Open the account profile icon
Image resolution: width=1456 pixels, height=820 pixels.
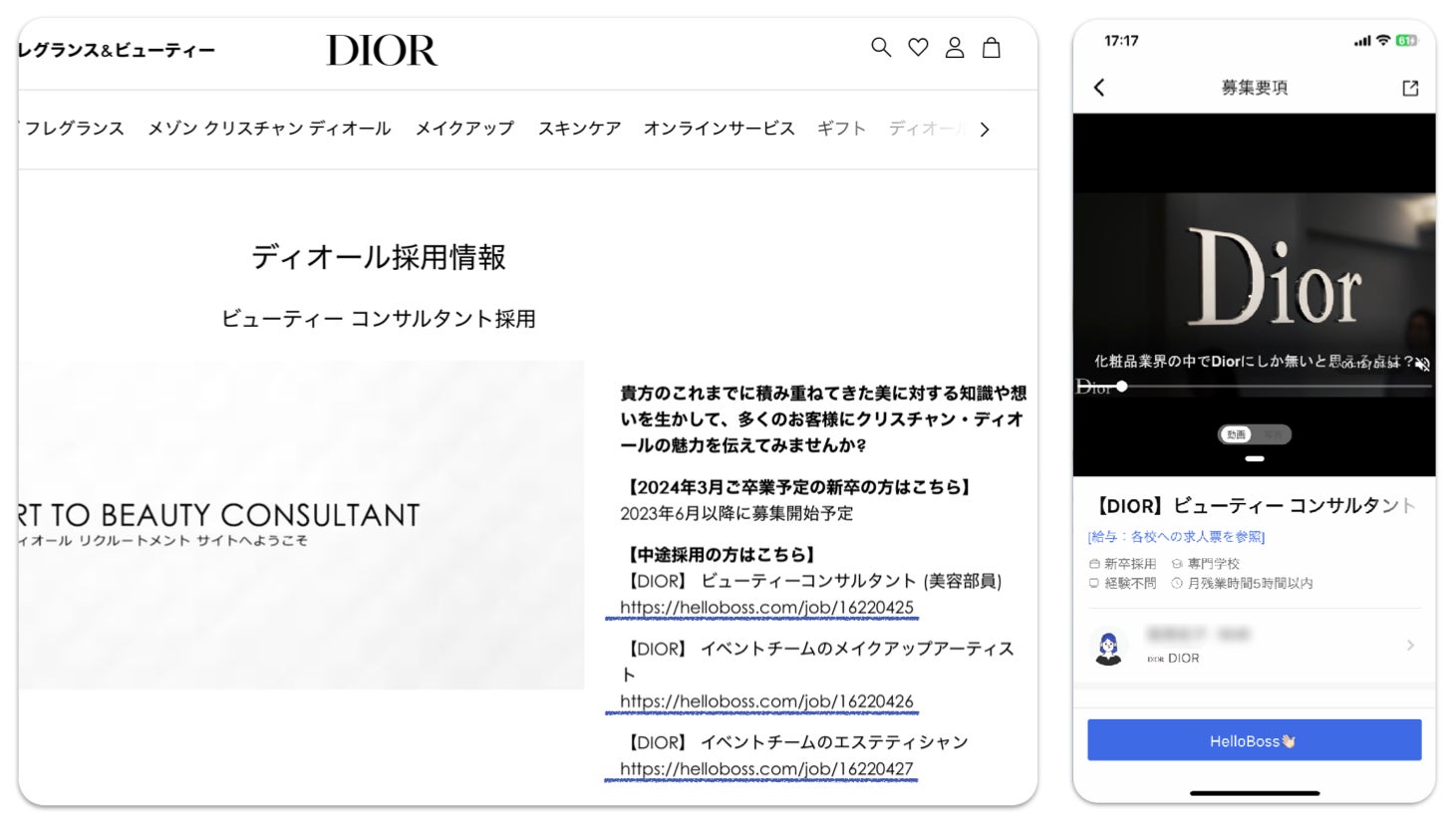[955, 47]
